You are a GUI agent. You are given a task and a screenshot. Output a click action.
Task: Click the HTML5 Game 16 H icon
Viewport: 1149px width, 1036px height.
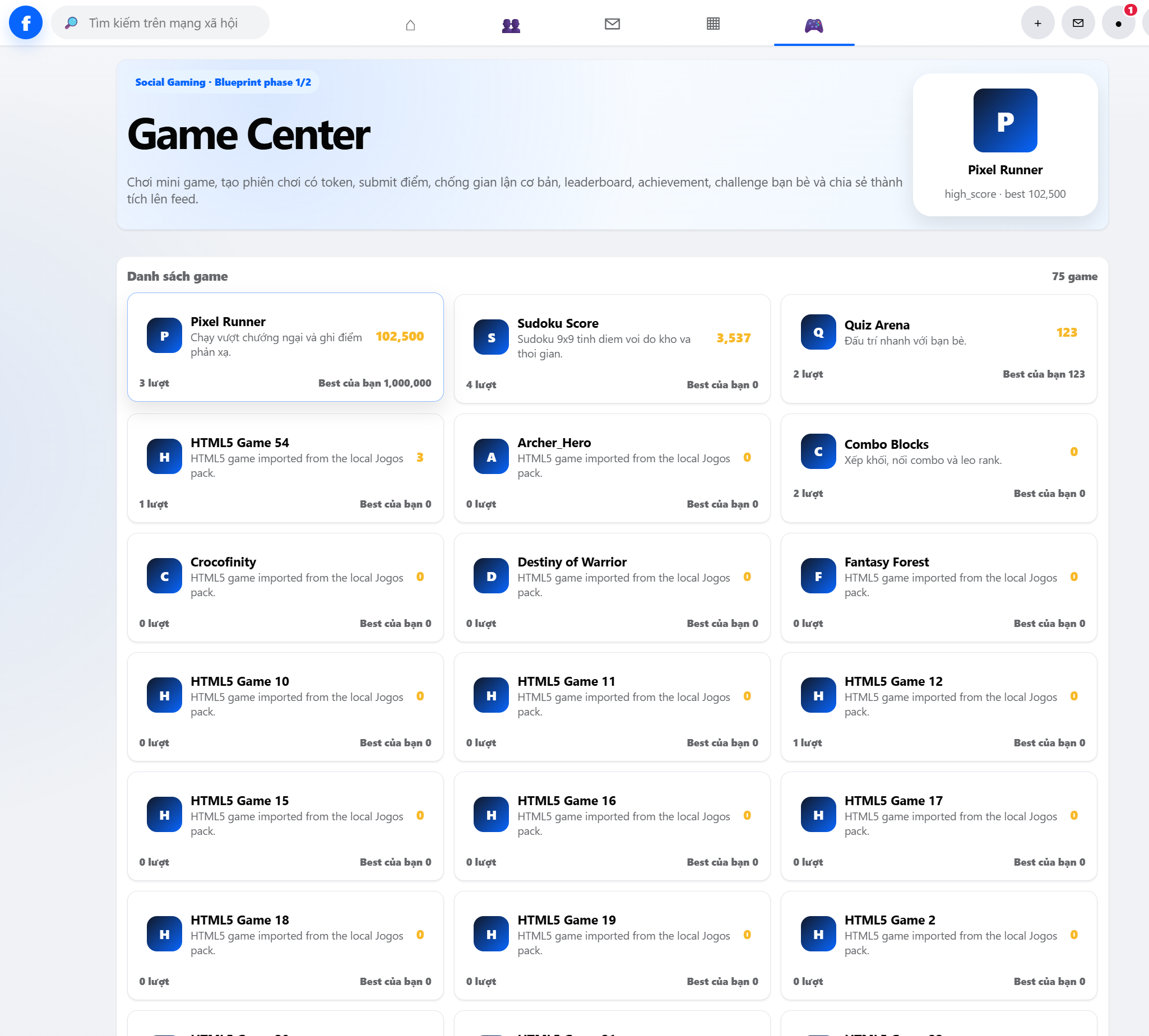pos(491,815)
